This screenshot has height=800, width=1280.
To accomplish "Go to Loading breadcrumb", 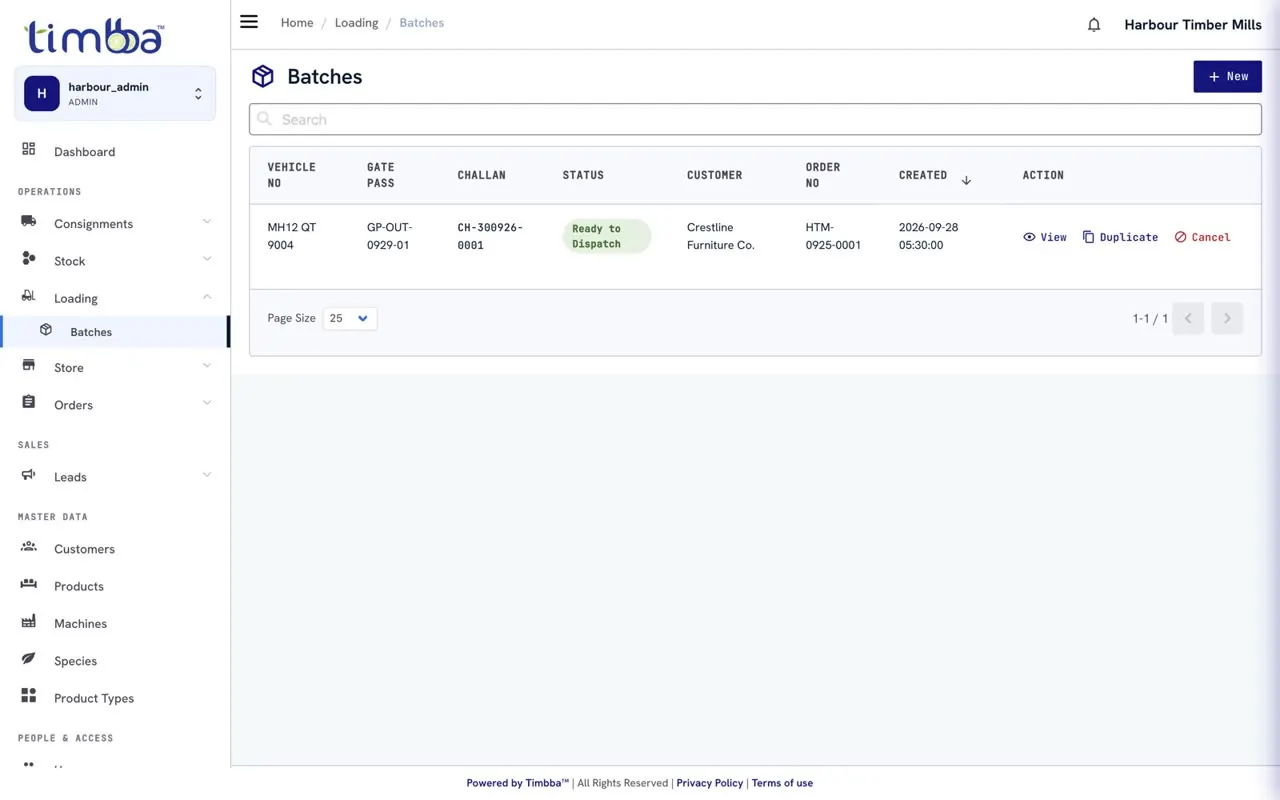I will (356, 23).
